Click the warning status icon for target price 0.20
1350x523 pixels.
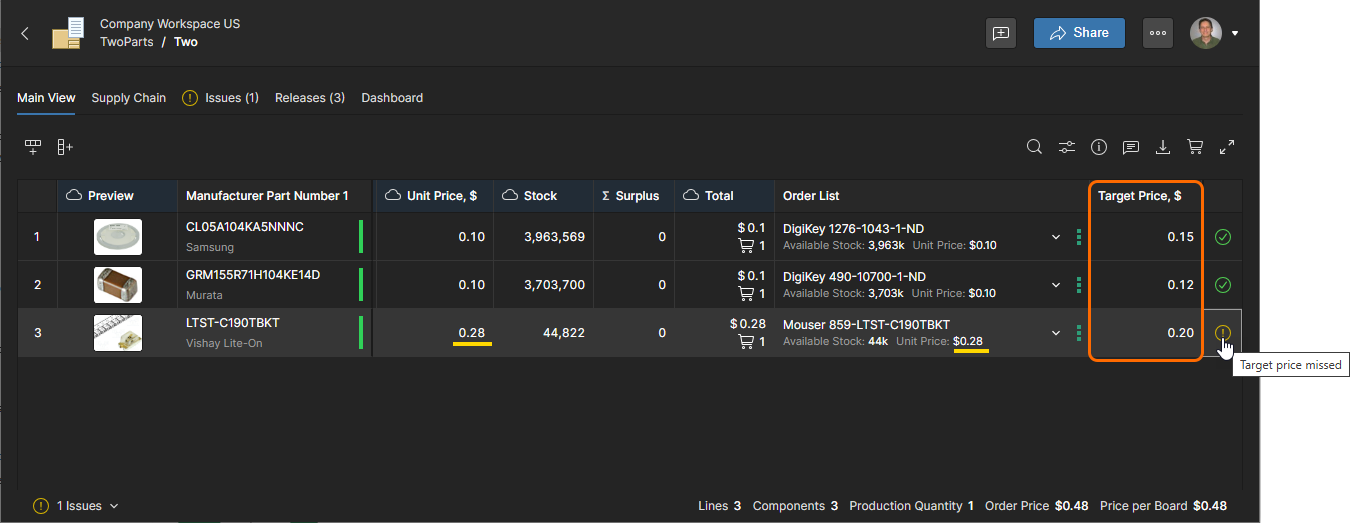[x=1222, y=333]
